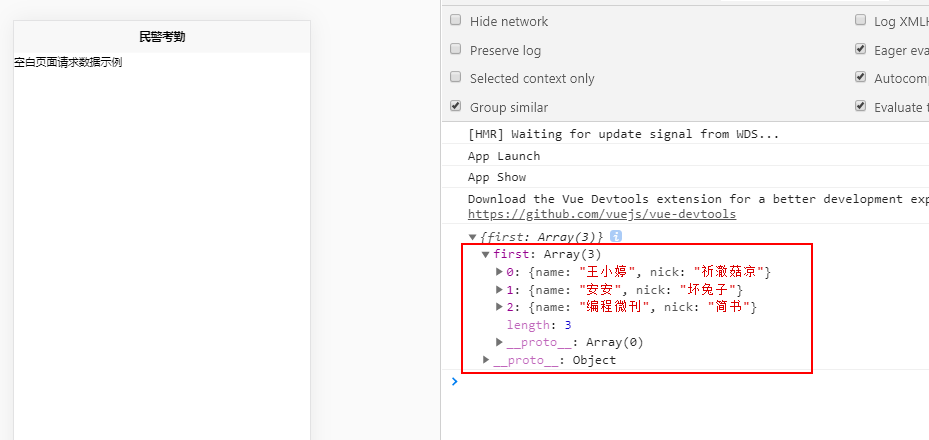Toggle the Log XML checkbox

pos(860,20)
